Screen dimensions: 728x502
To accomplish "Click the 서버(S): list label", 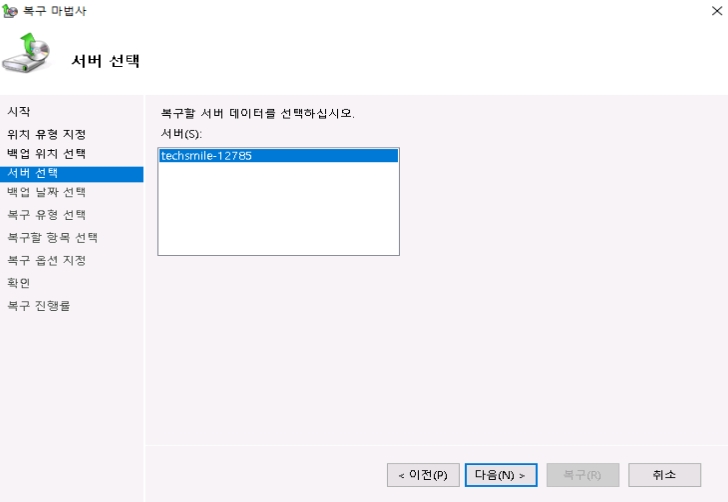I will pos(181,134).
